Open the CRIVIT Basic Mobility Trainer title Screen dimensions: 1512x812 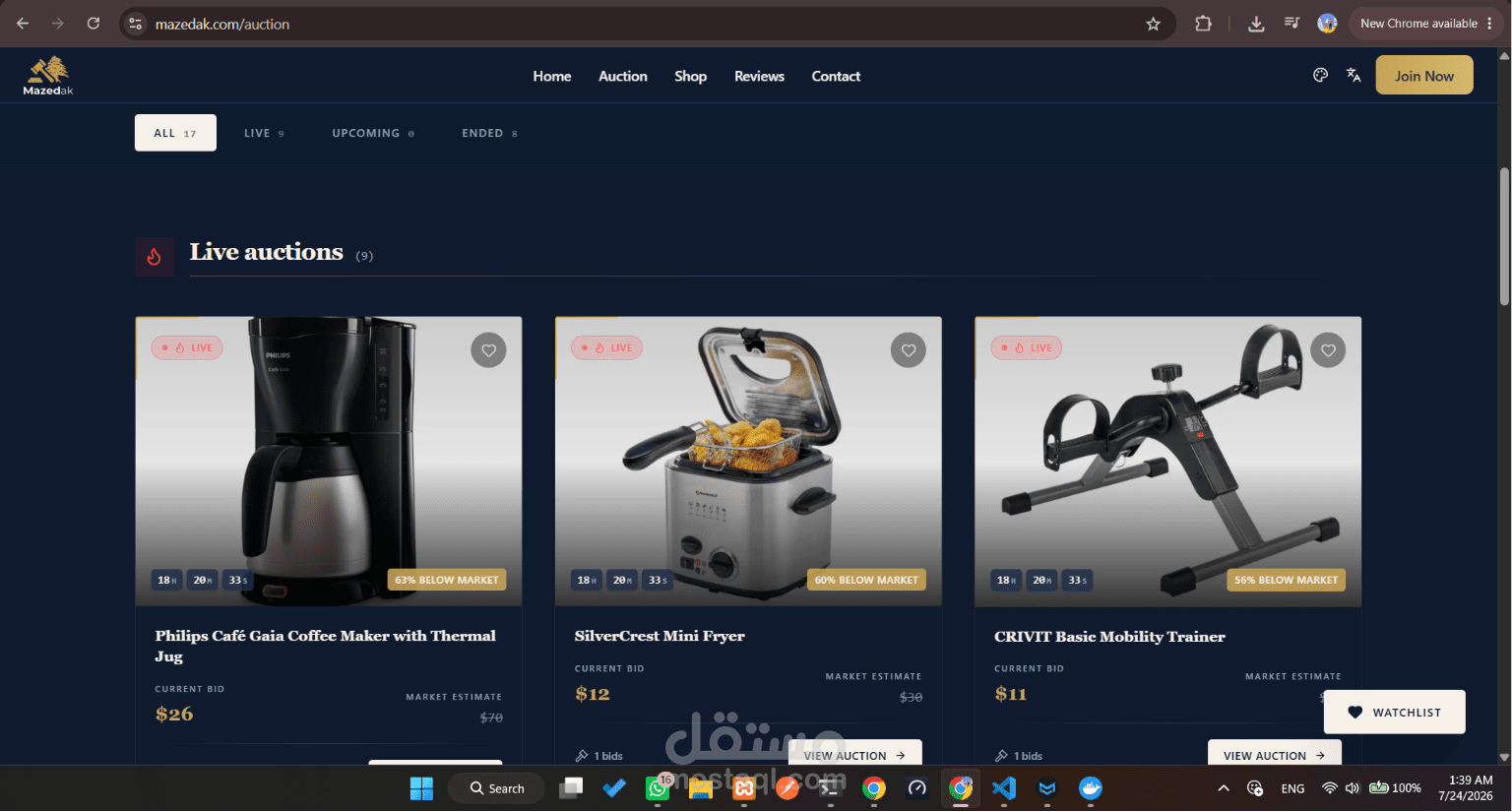click(1109, 636)
